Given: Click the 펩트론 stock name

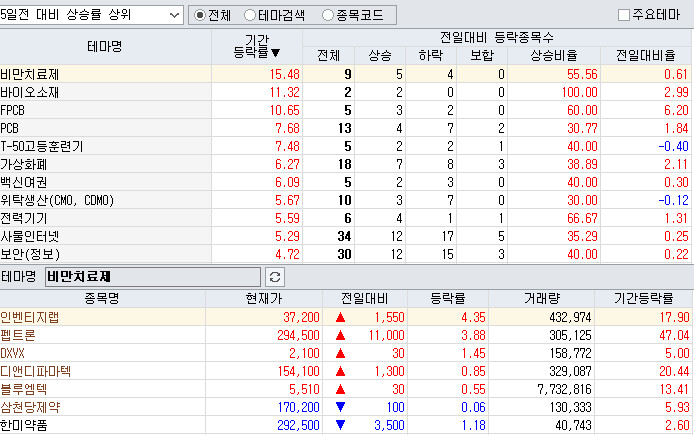Looking at the screenshot, I should coord(18,335).
